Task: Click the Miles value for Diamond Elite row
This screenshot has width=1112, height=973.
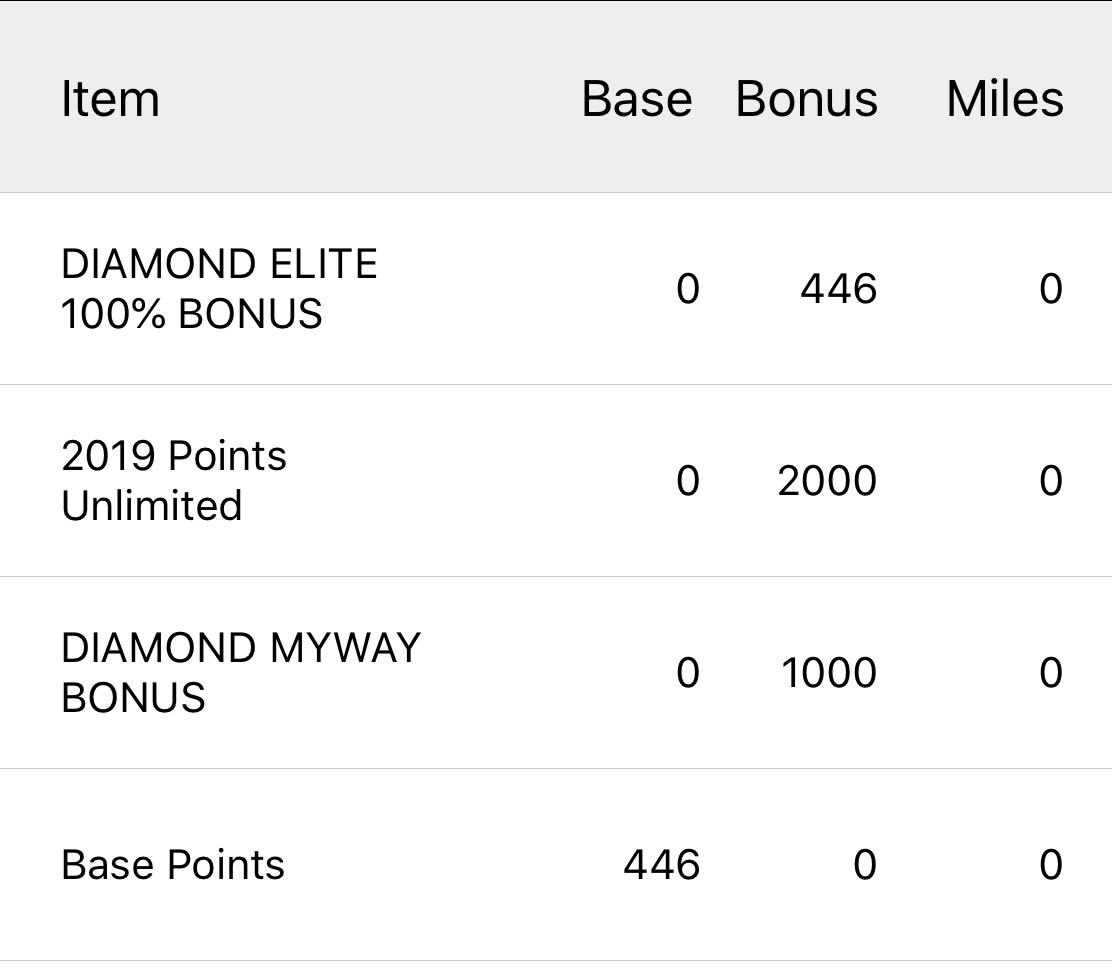Action: click(x=1050, y=289)
